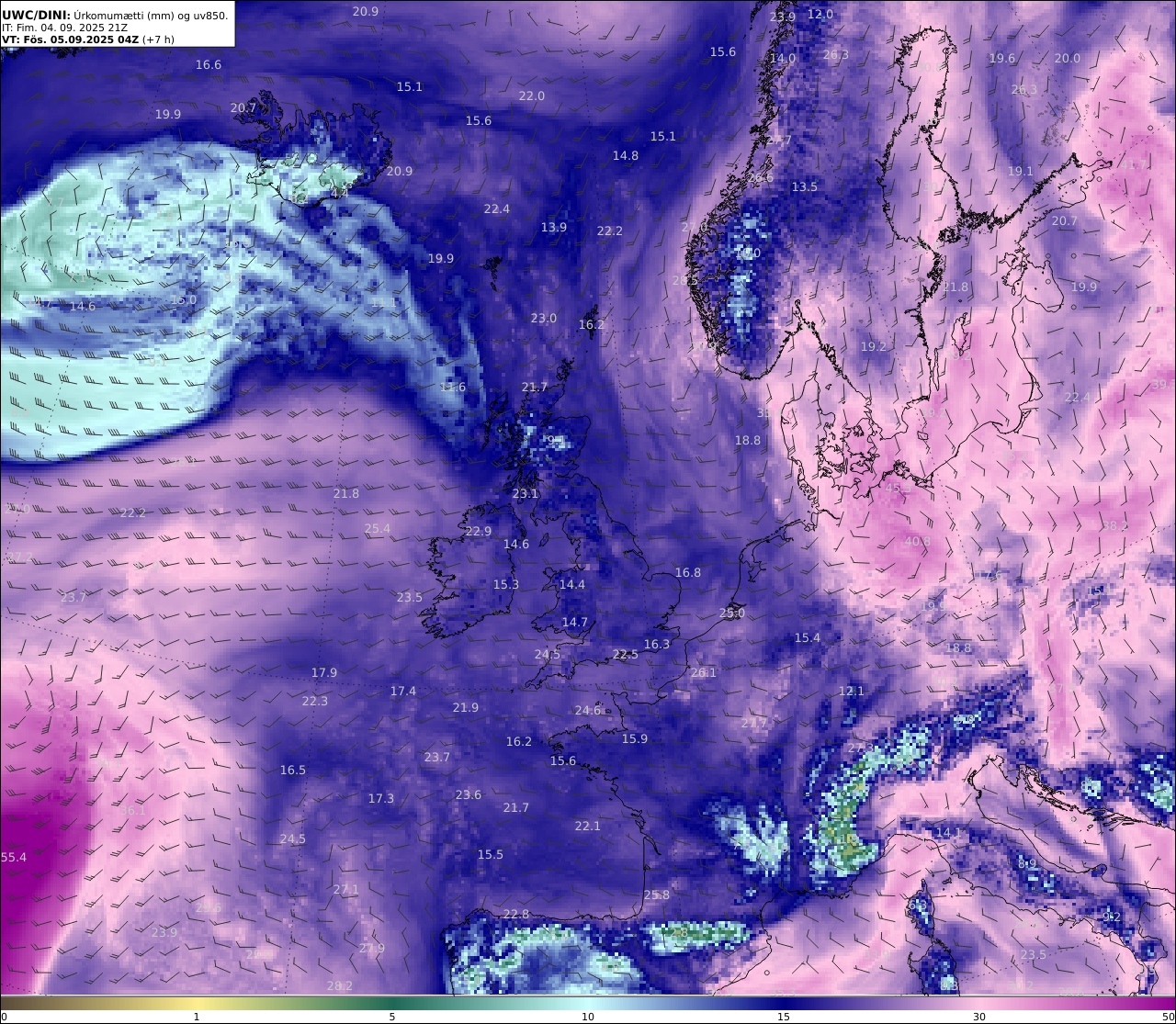Click the map value 15.3 over Ireland
Screen dimensions: 1176x1024
506,585
